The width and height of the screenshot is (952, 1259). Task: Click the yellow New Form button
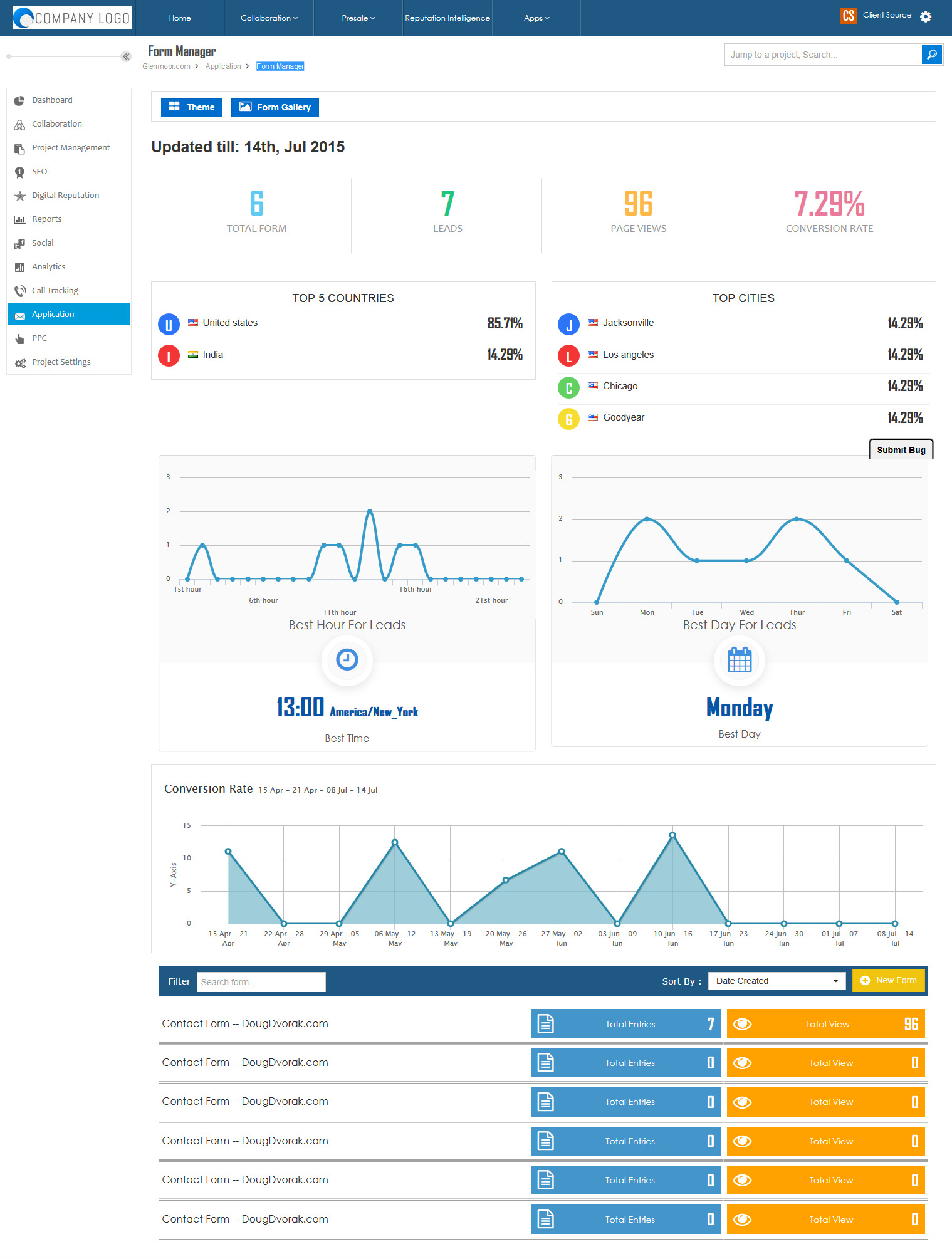coord(889,980)
